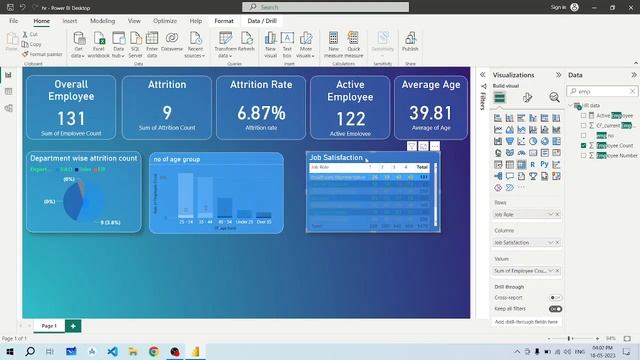
Task: Open More options on Job Satisfaction visual
Action: click(x=435, y=146)
